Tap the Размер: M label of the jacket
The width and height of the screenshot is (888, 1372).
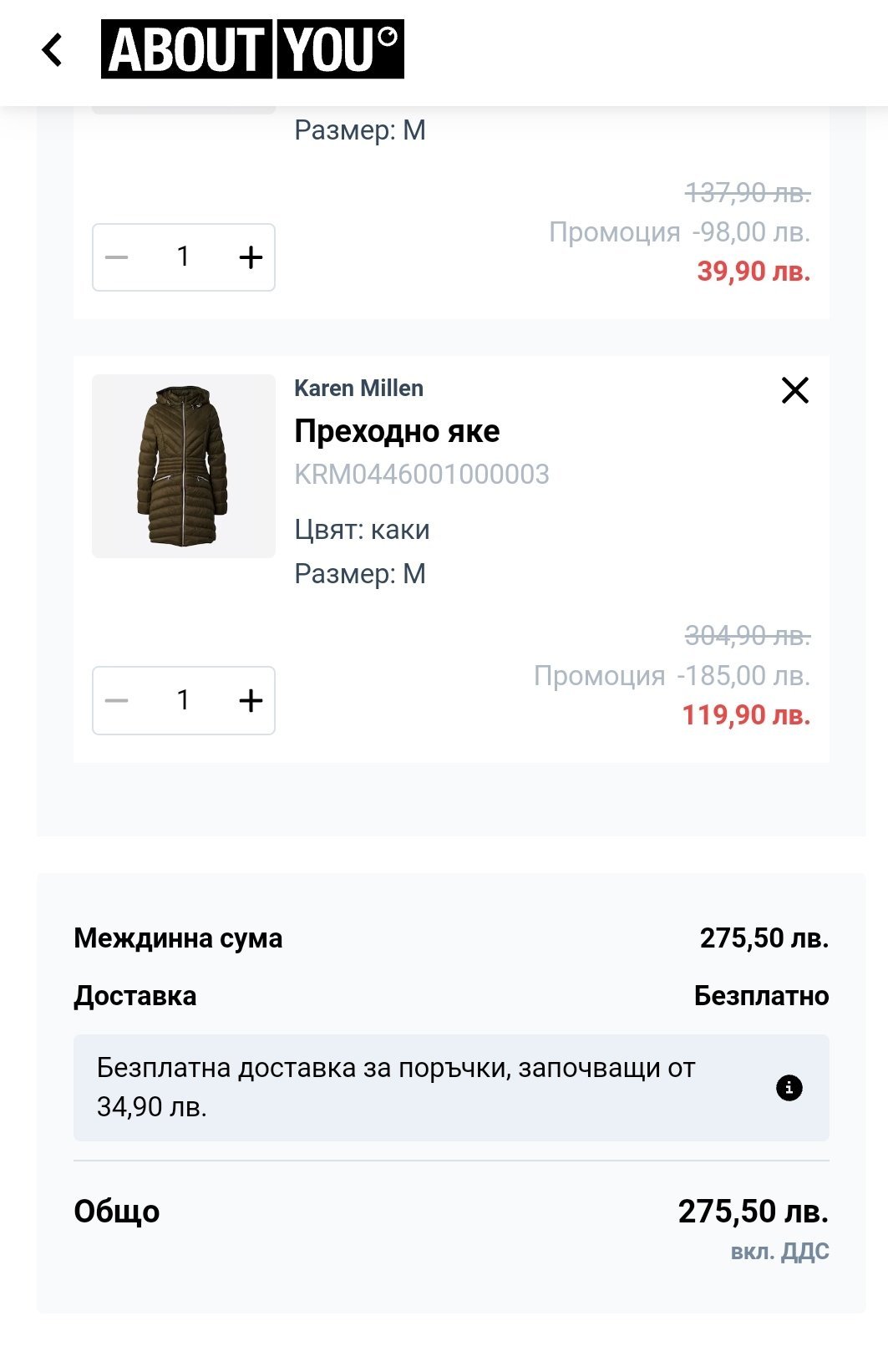(x=360, y=574)
